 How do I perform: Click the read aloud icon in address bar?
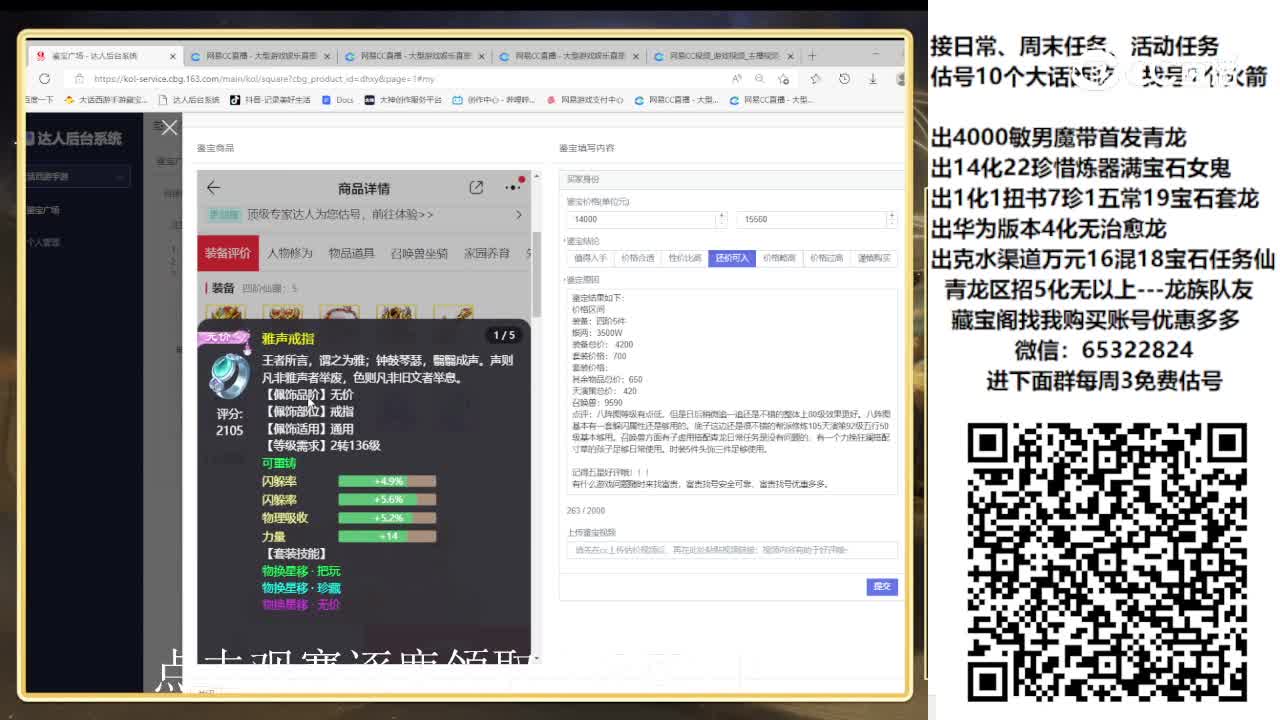(x=737, y=78)
